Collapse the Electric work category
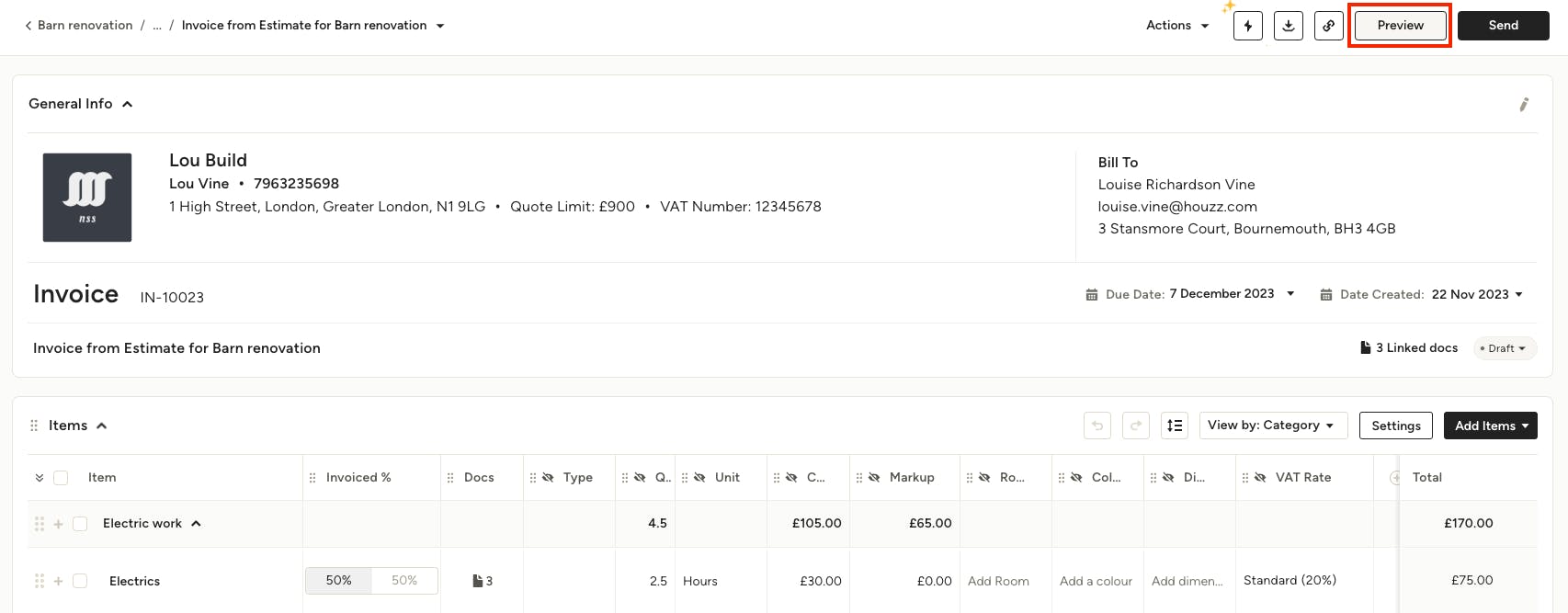Viewport: 1568px width, 613px height. [196, 524]
